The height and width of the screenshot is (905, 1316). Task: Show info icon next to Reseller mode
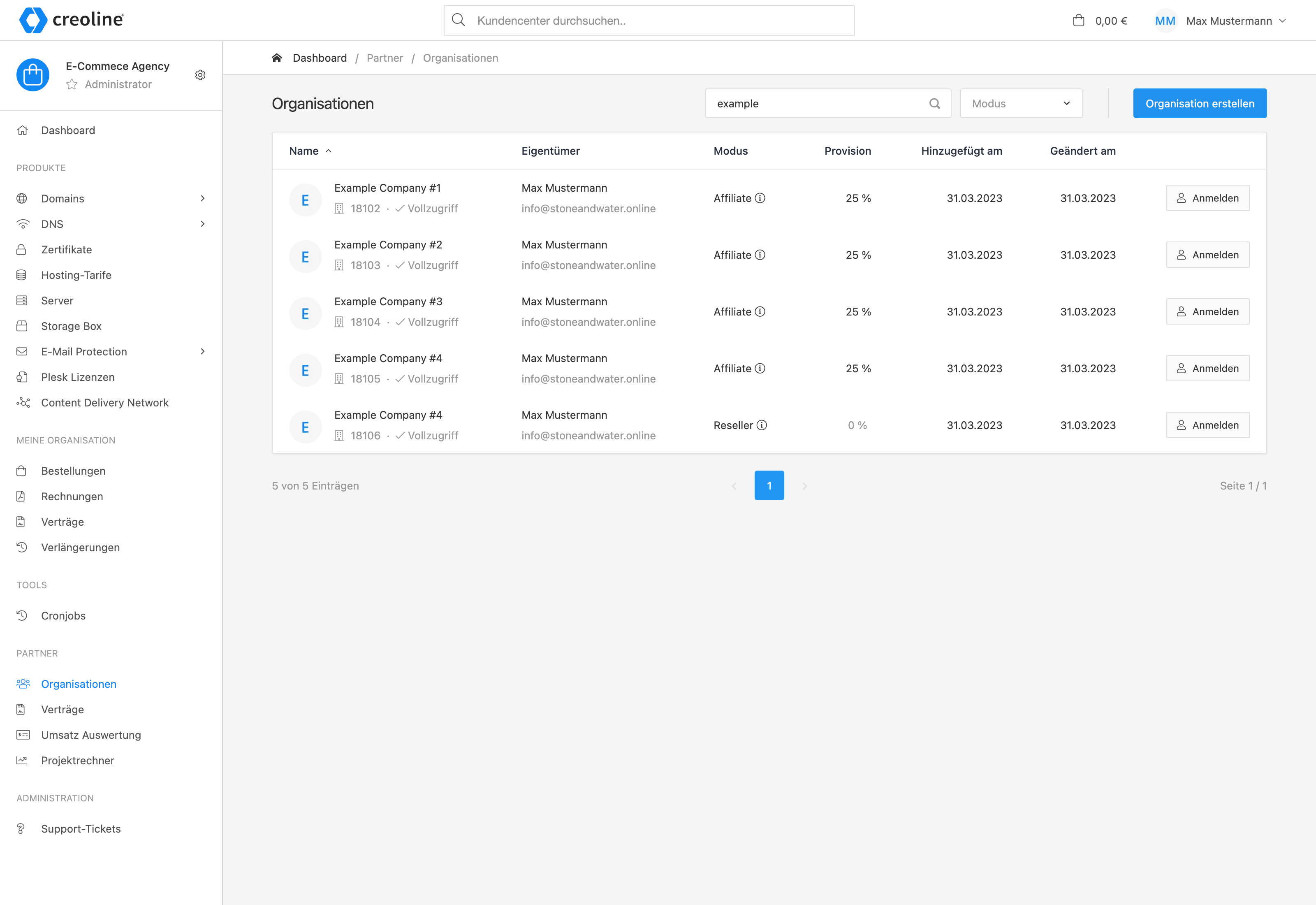(x=762, y=425)
